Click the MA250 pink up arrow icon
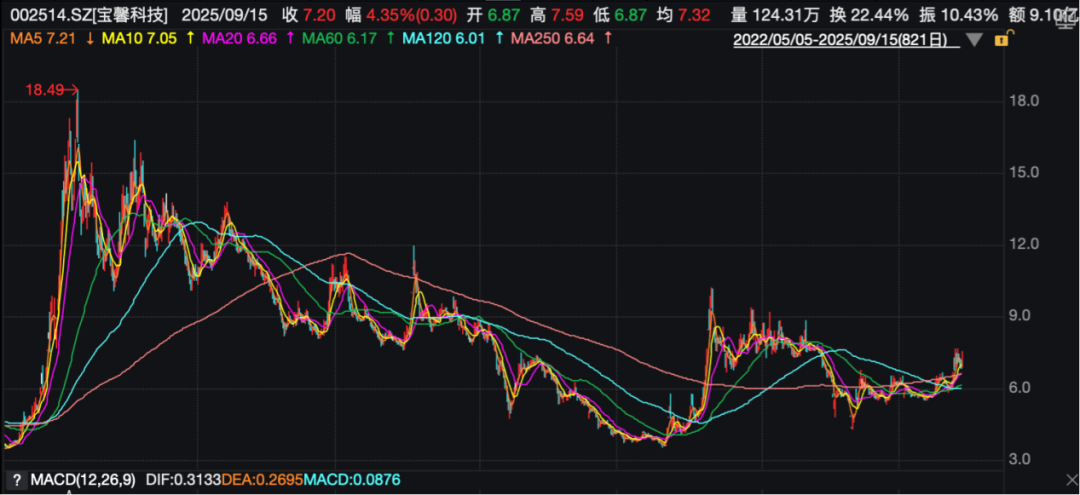This screenshot has height=495, width=1080. click(608, 39)
